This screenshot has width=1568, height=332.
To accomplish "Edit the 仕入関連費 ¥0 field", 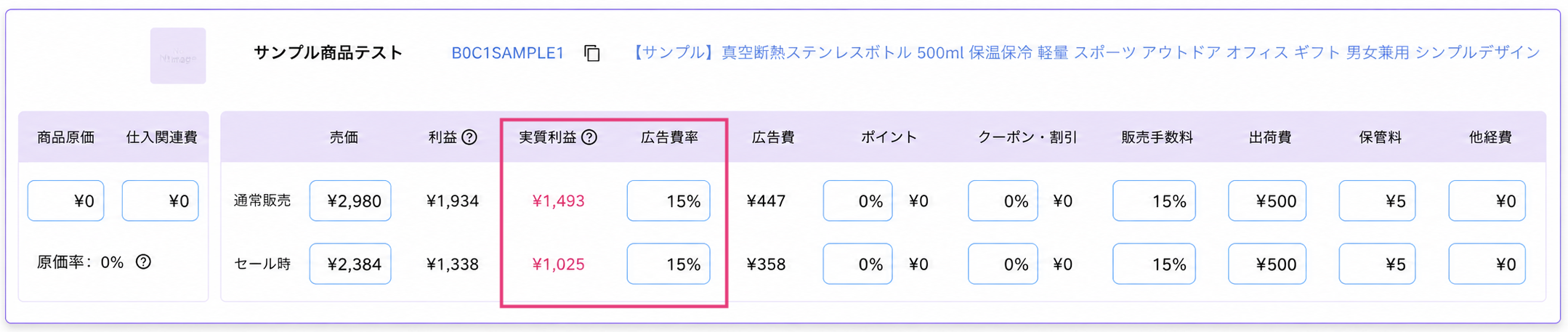I will coord(161,201).
